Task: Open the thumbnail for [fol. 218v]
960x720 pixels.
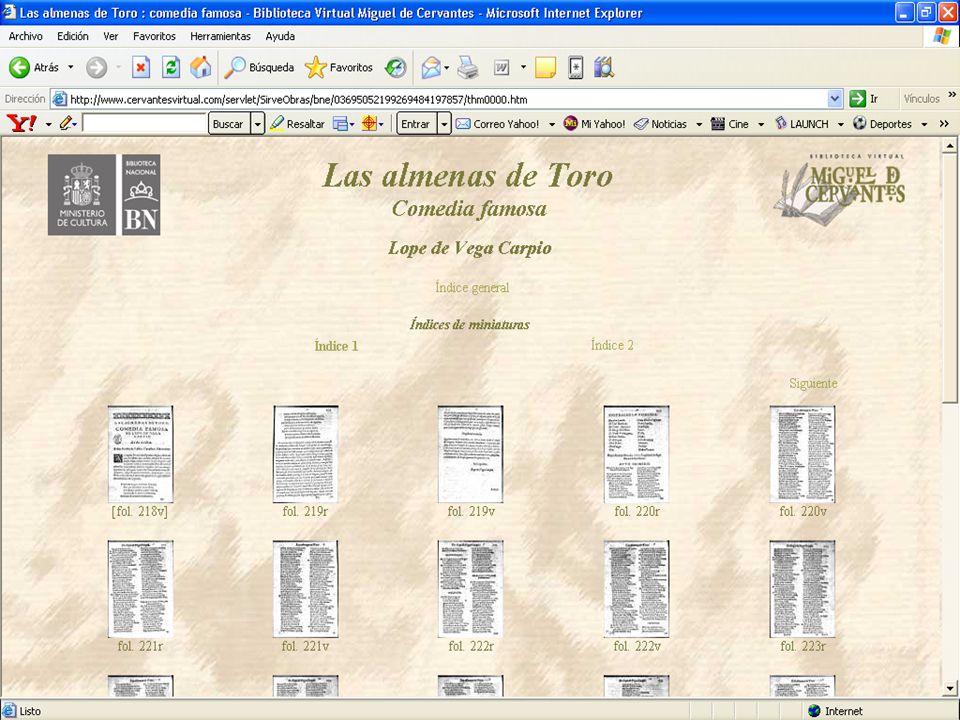Action: click(x=140, y=454)
